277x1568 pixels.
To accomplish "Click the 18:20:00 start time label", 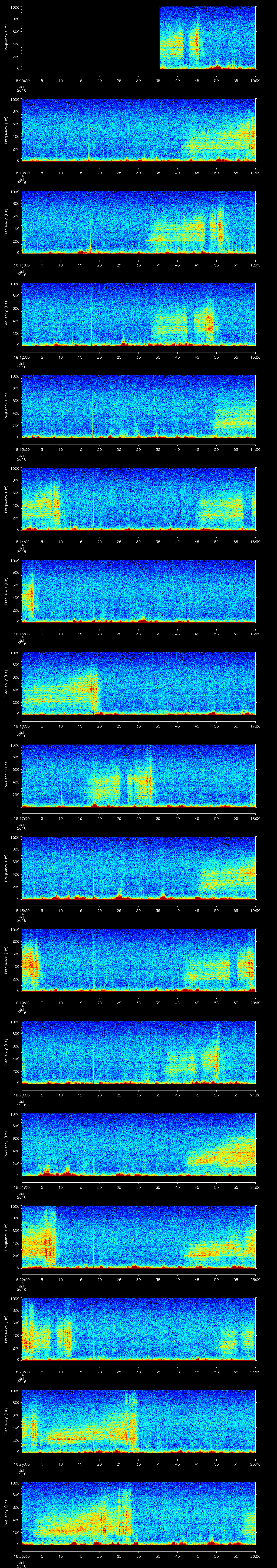I will point(21,1095).
